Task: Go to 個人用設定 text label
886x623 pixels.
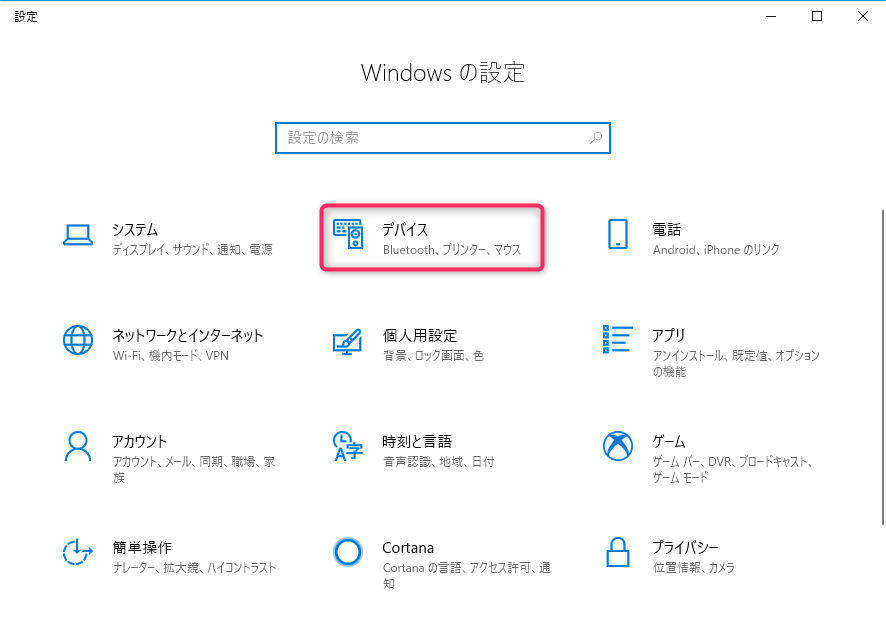Action: tap(420, 336)
